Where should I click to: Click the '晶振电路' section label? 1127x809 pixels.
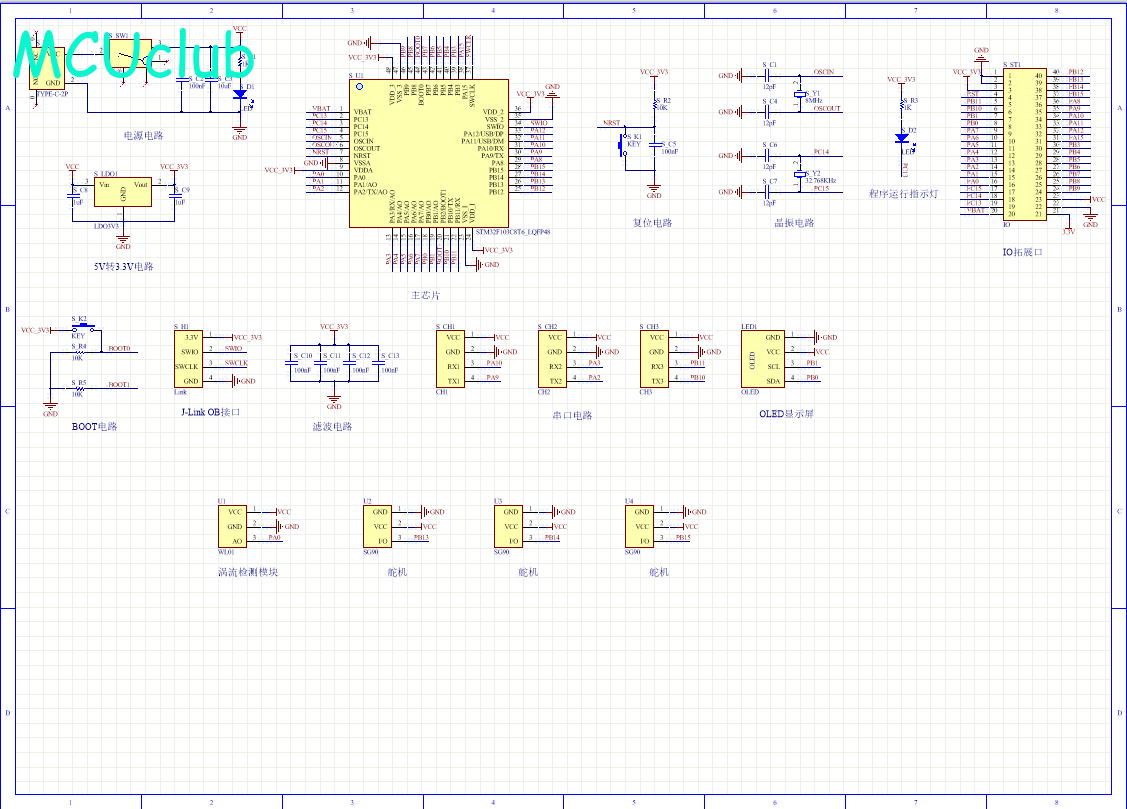click(x=794, y=223)
